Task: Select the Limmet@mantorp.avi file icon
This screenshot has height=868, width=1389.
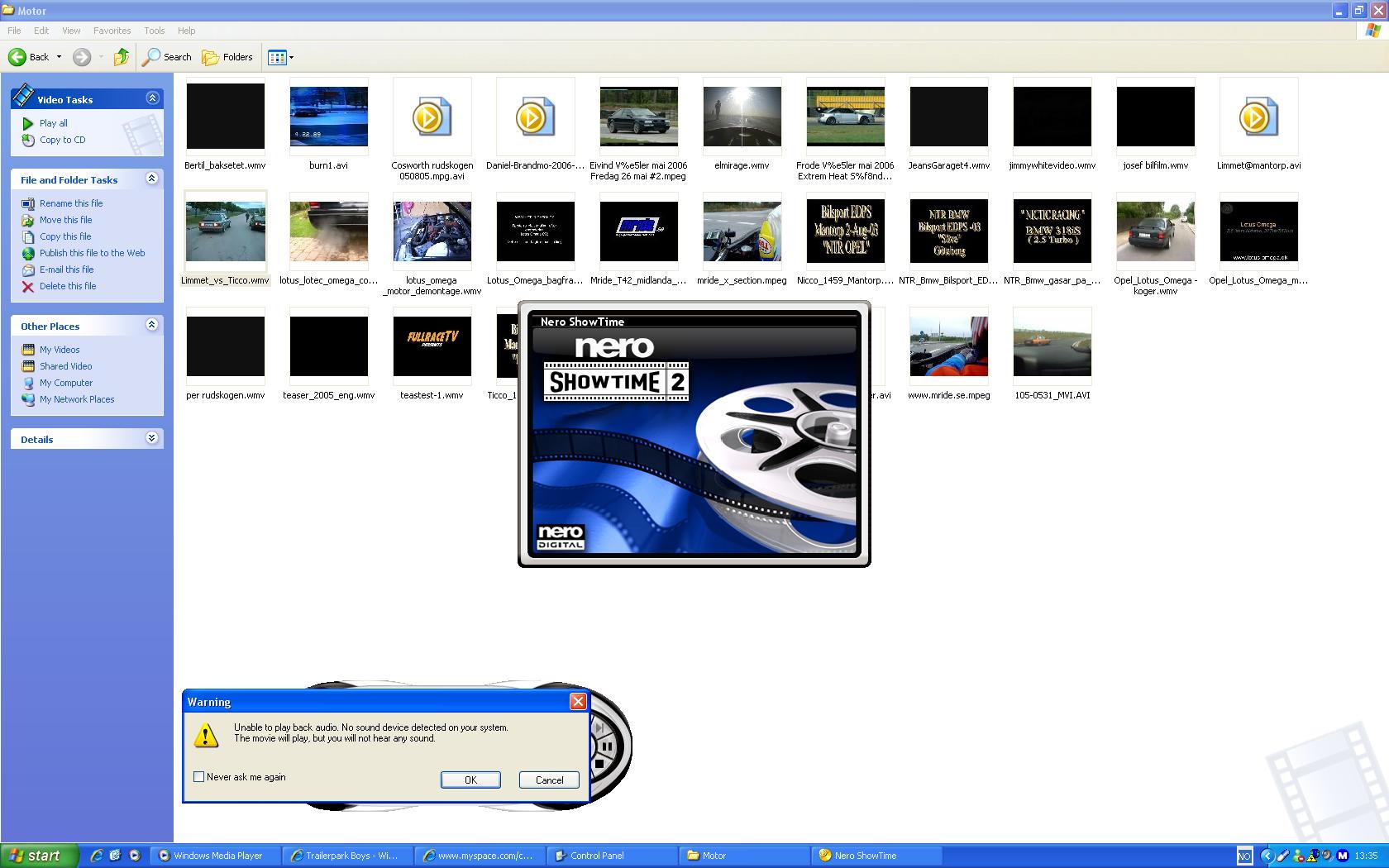Action: coord(1259,117)
